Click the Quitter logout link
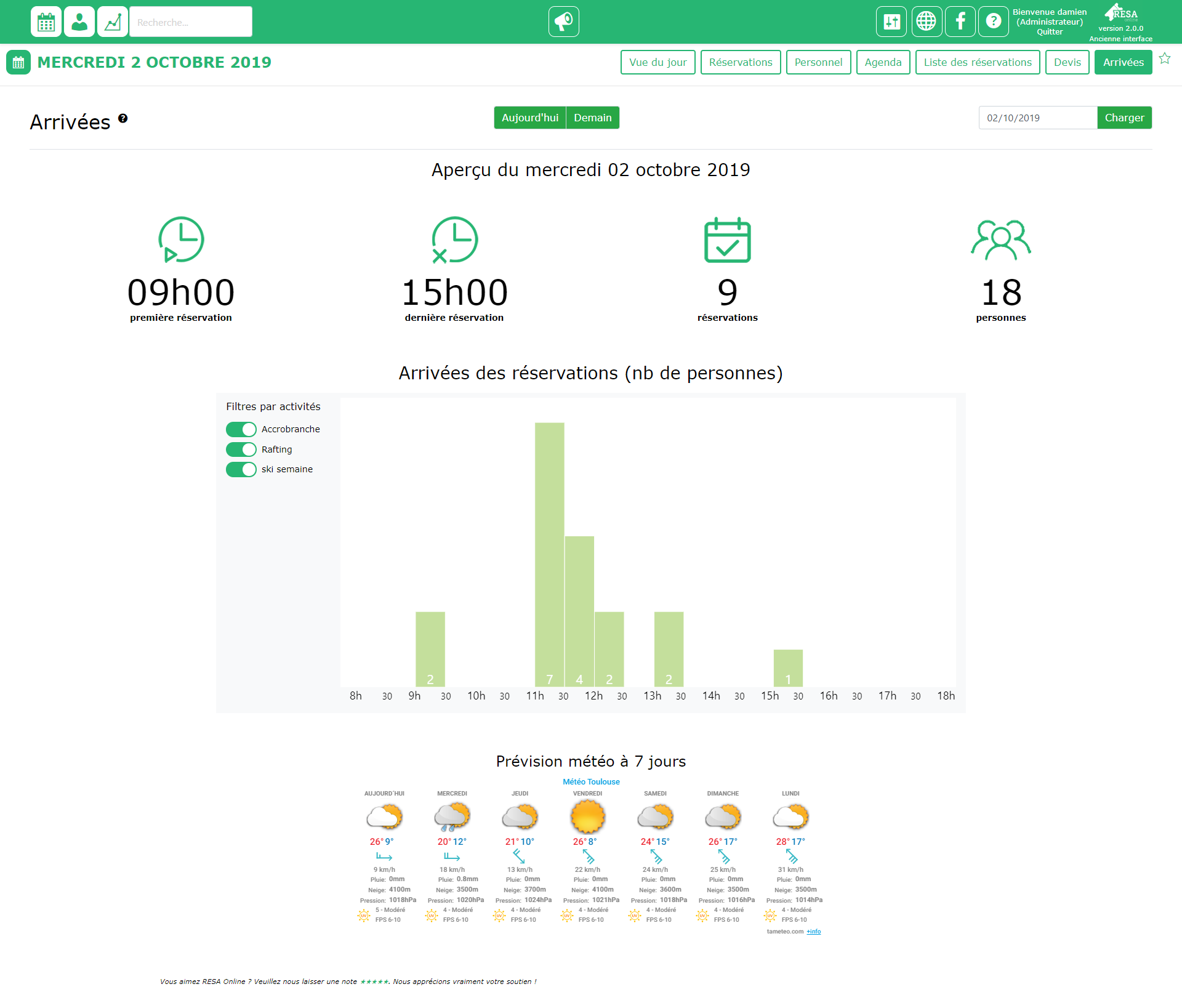1182x1008 pixels. coord(1049,32)
